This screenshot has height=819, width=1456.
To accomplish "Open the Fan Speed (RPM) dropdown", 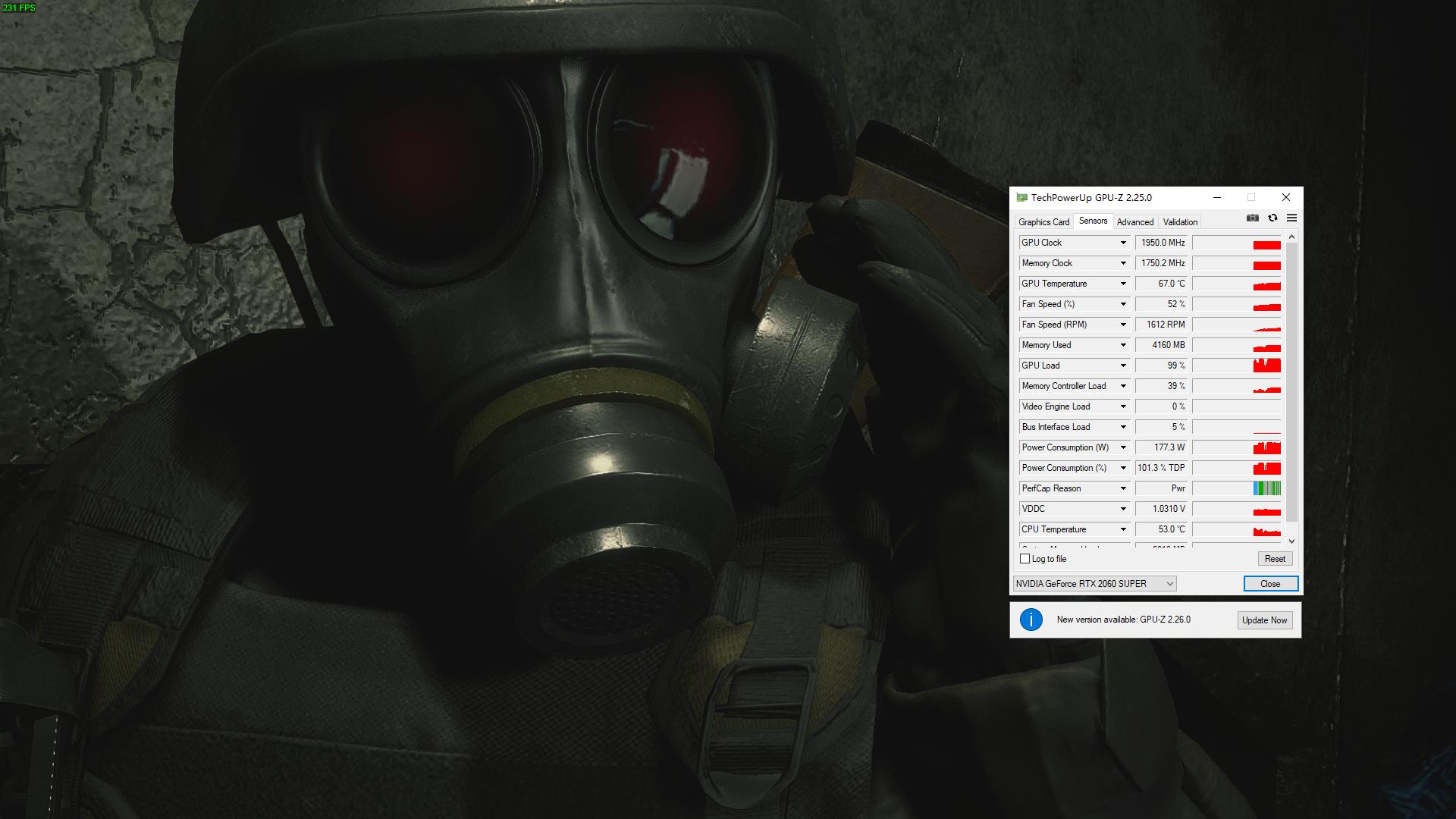I will [x=1123, y=325].
